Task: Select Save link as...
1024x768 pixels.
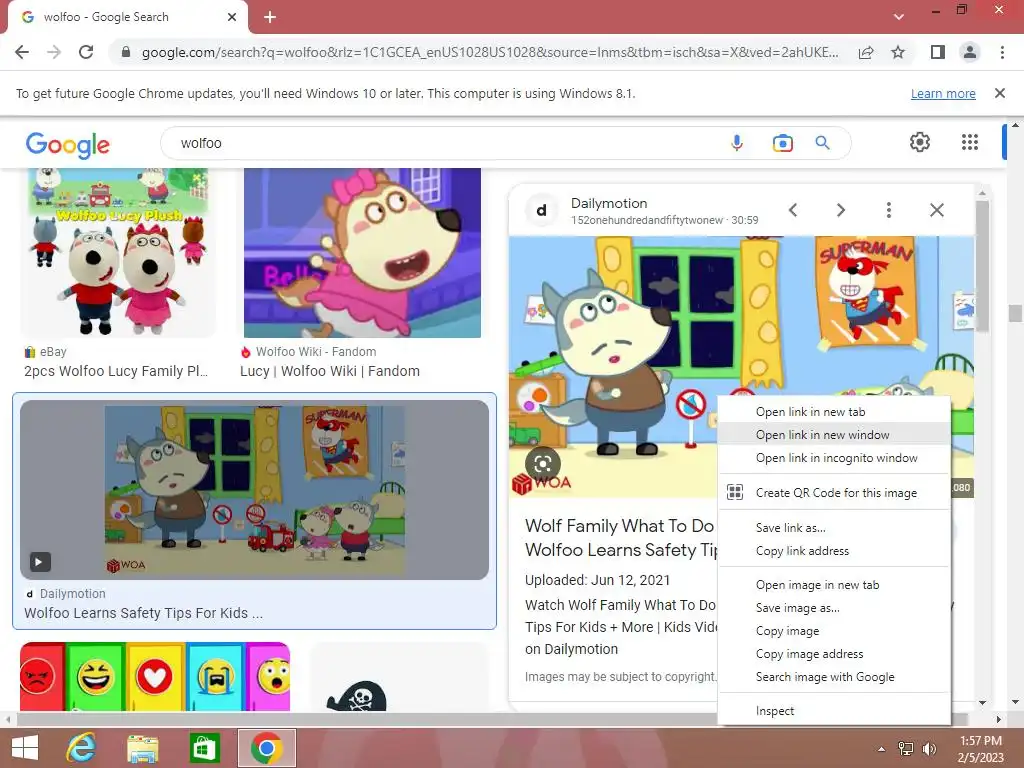Action: [x=833, y=528]
